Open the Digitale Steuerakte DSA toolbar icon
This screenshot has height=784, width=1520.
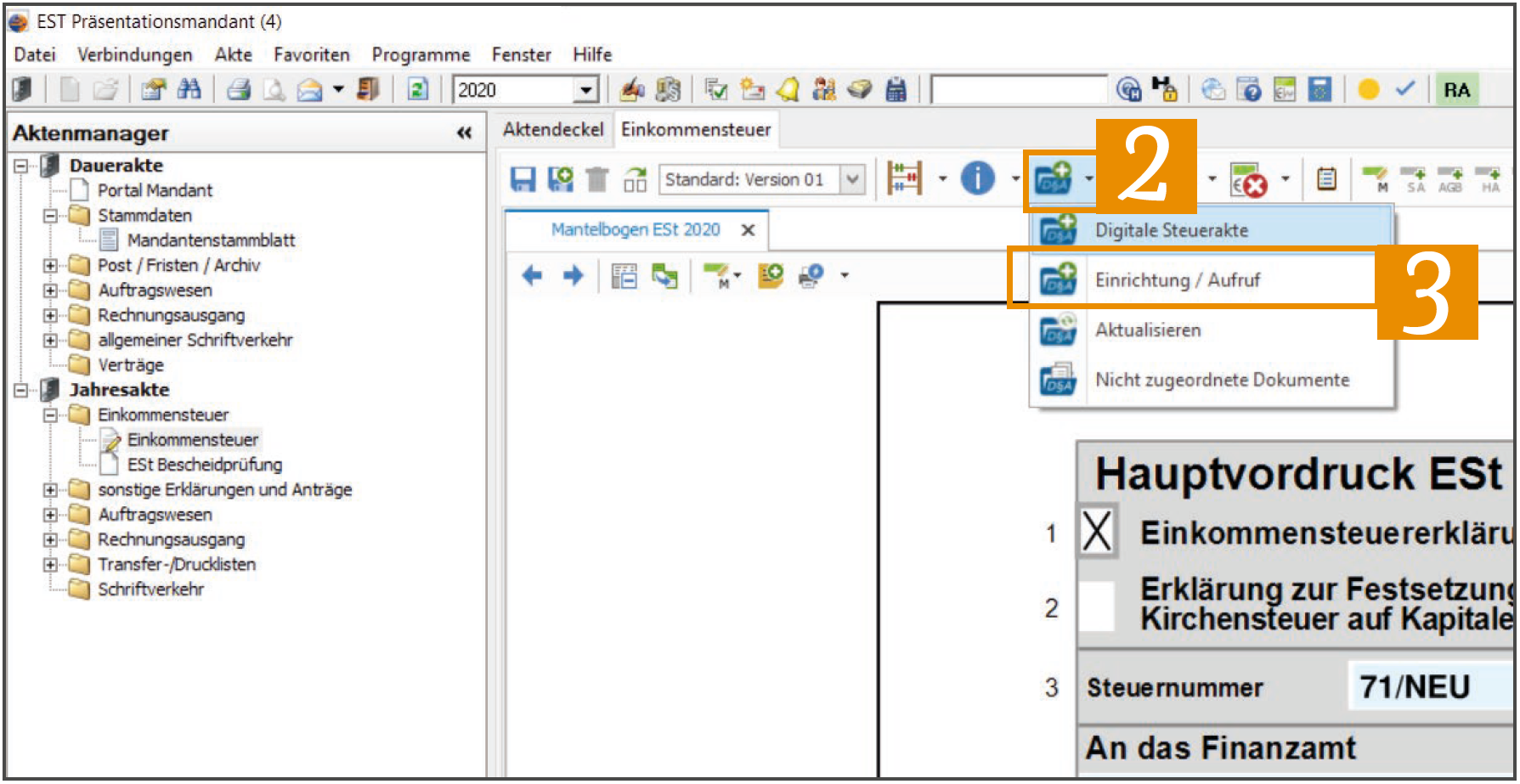pyautogui.click(x=1054, y=178)
